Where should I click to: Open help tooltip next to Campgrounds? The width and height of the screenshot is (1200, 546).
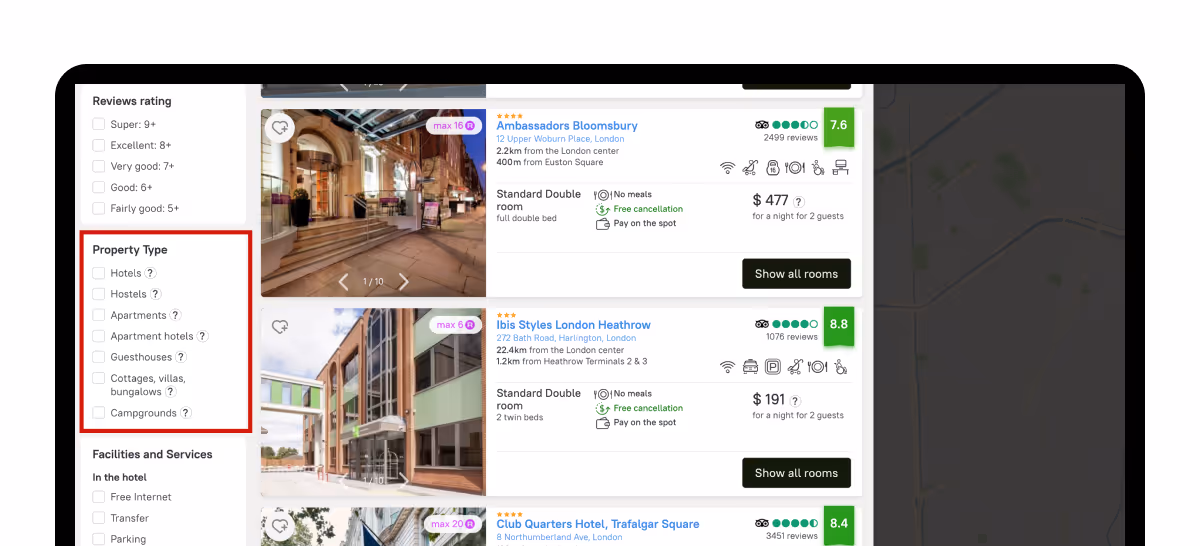(x=185, y=413)
